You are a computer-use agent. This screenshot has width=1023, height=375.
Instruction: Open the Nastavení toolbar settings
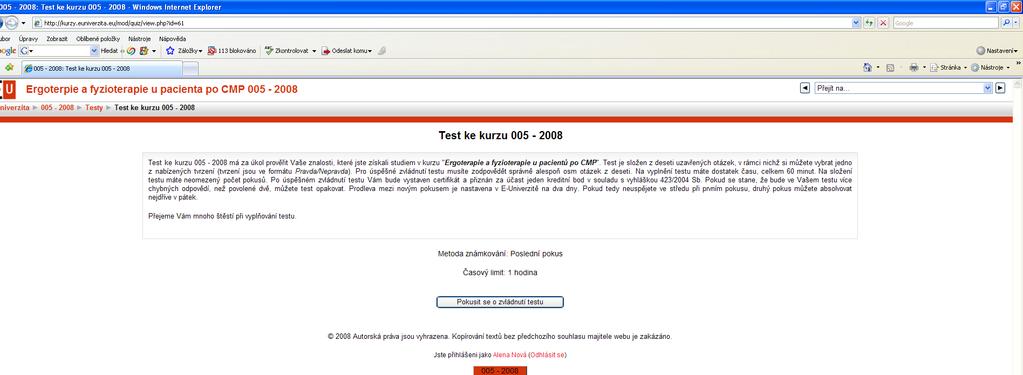click(997, 50)
